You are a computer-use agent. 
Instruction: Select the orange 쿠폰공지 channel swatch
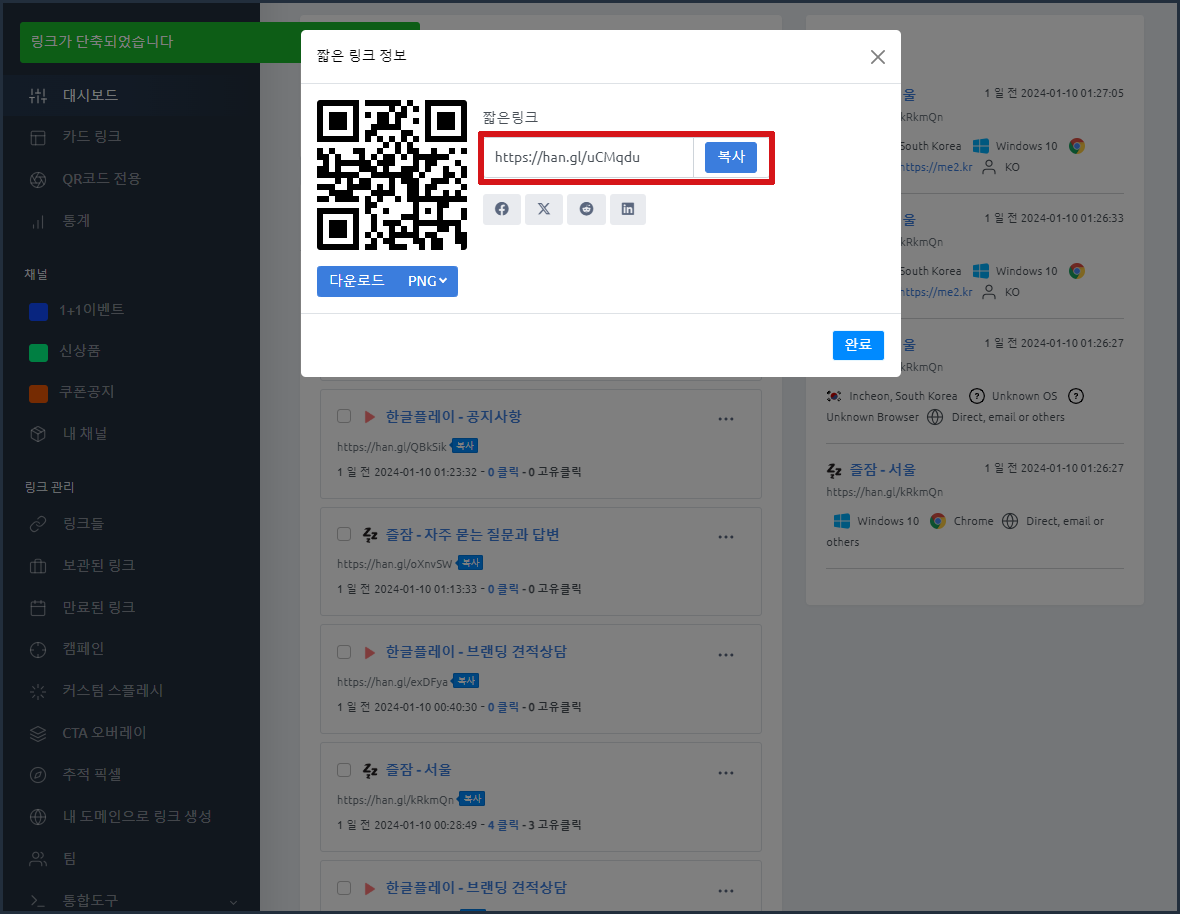pyautogui.click(x=38, y=393)
